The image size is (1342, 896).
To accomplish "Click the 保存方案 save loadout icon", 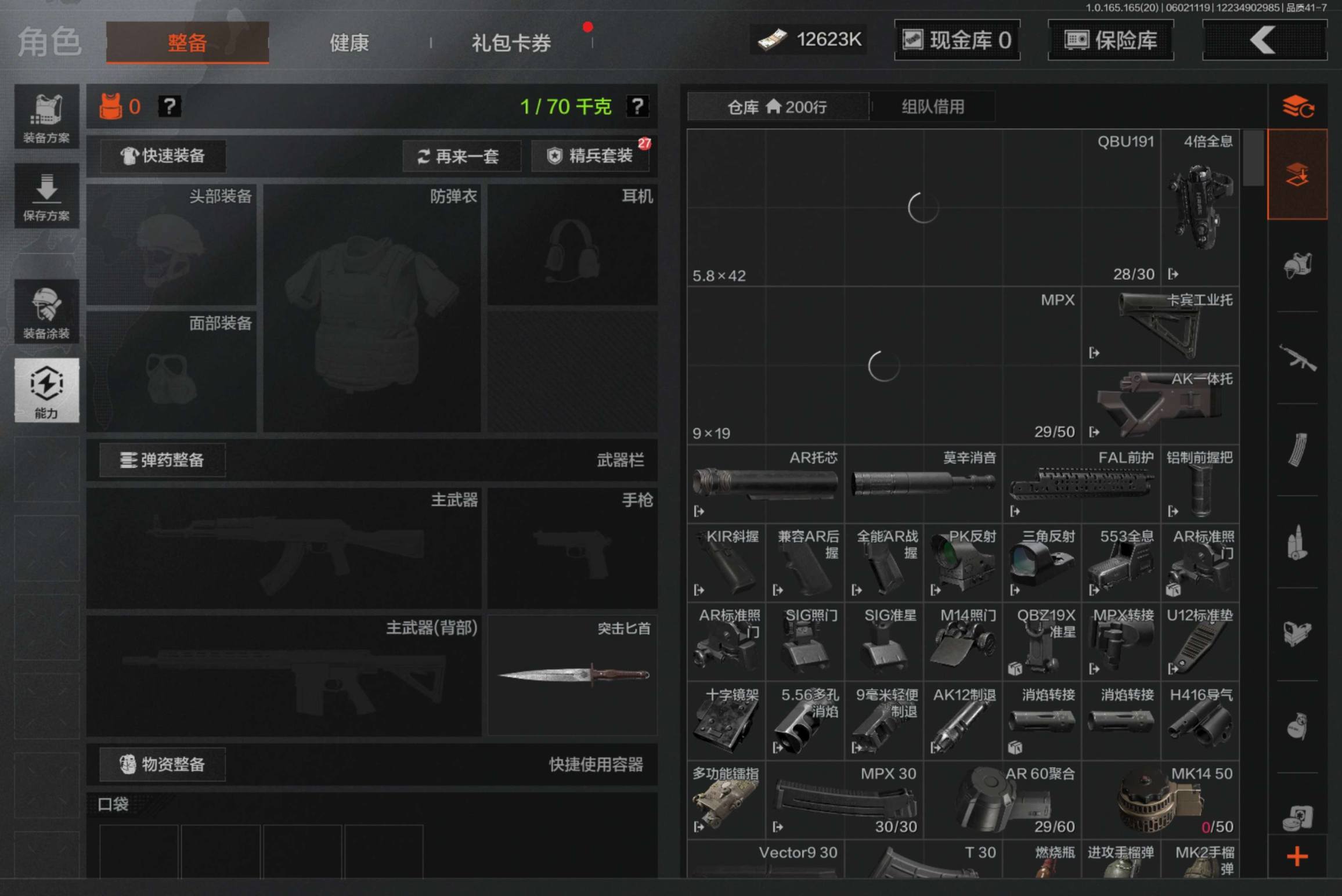I will tap(46, 196).
